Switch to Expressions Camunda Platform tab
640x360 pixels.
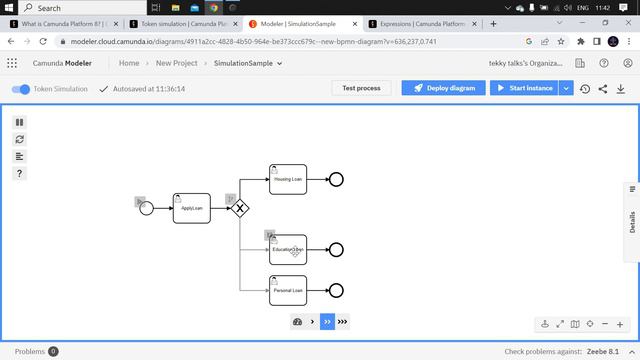[x=422, y=24]
